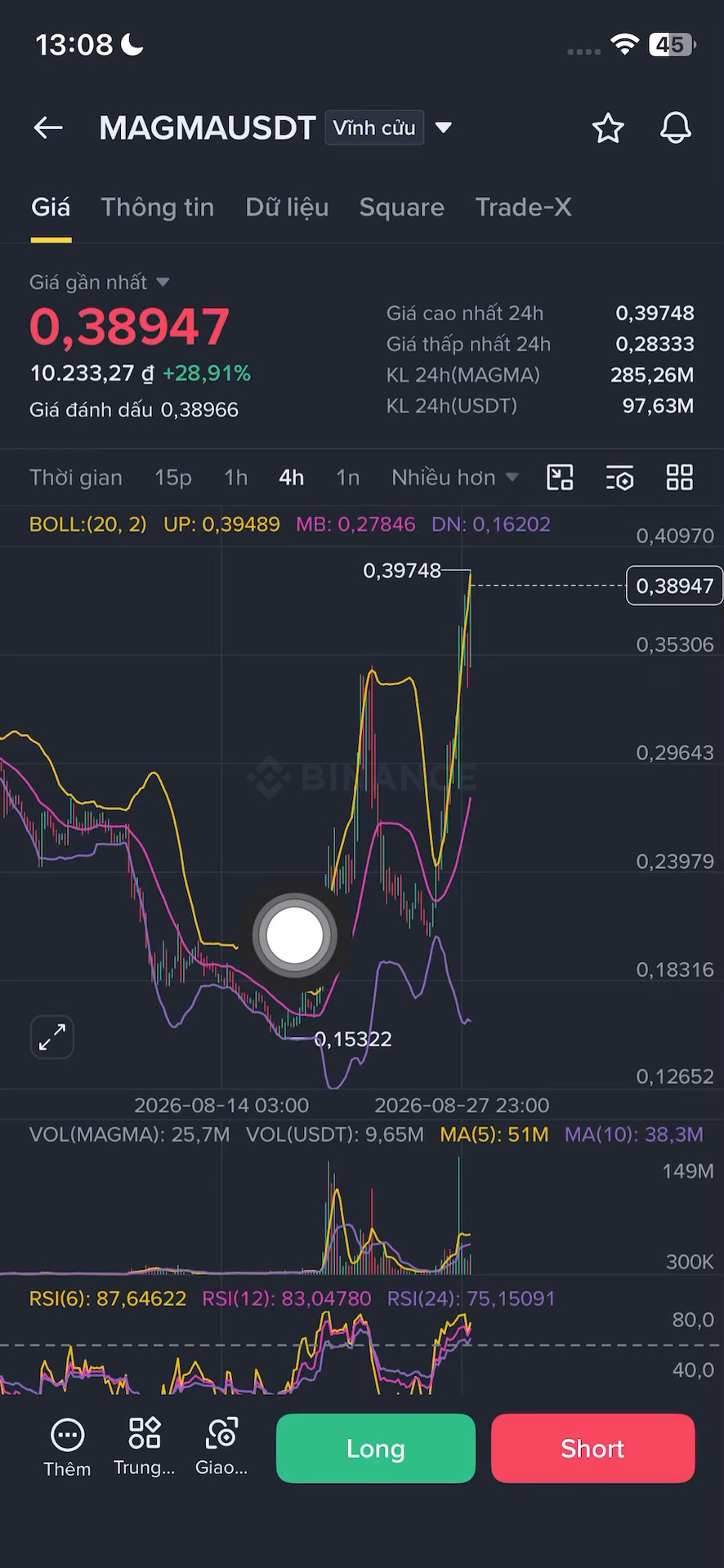
Task: Tap the VOL(USDT): 9,65M label
Action: pos(335,1134)
